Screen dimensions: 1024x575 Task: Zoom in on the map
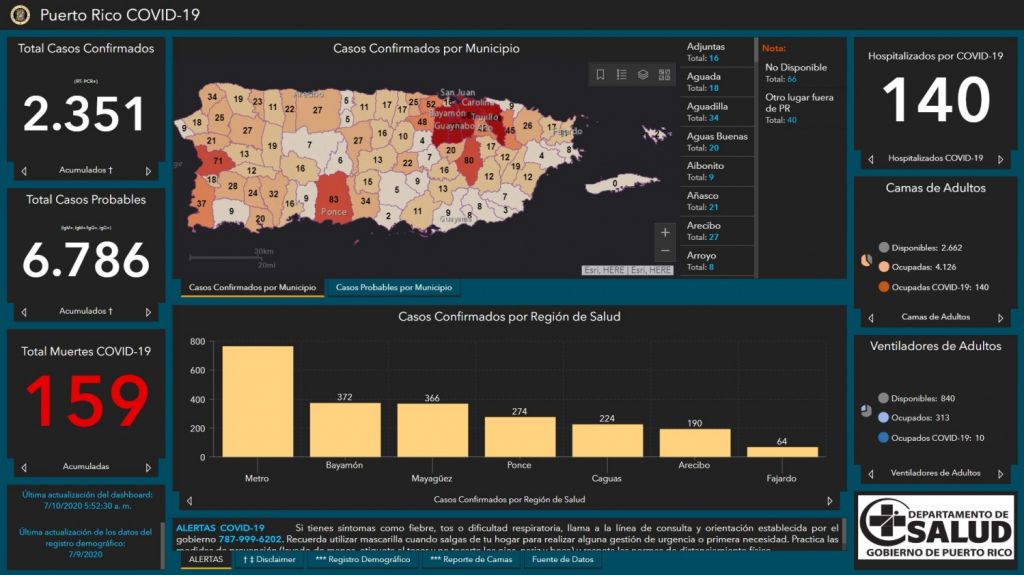pyautogui.click(x=665, y=233)
